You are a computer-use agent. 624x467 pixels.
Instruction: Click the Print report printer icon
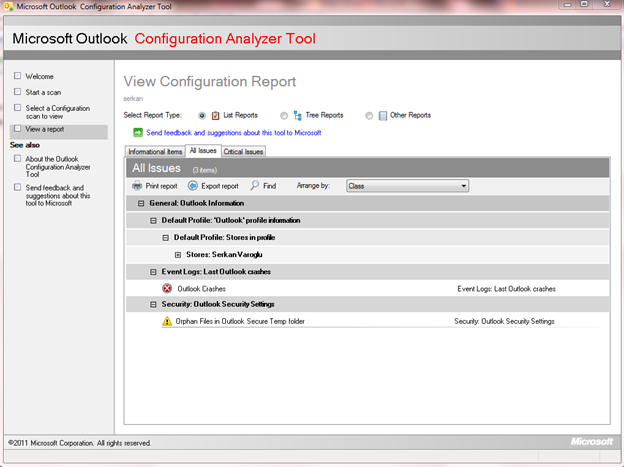pos(138,186)
